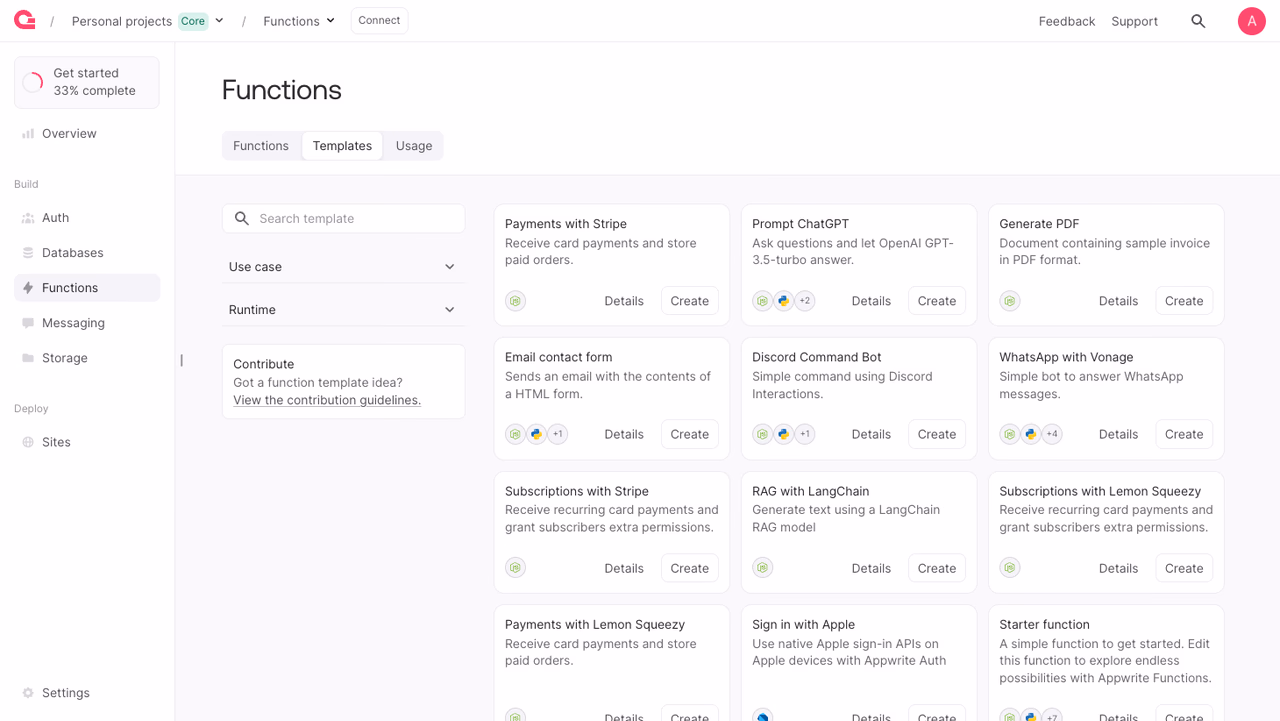Screen dimensions: 1280x721
Task: Switch to the Functions tab
Action: coord(261,146)
